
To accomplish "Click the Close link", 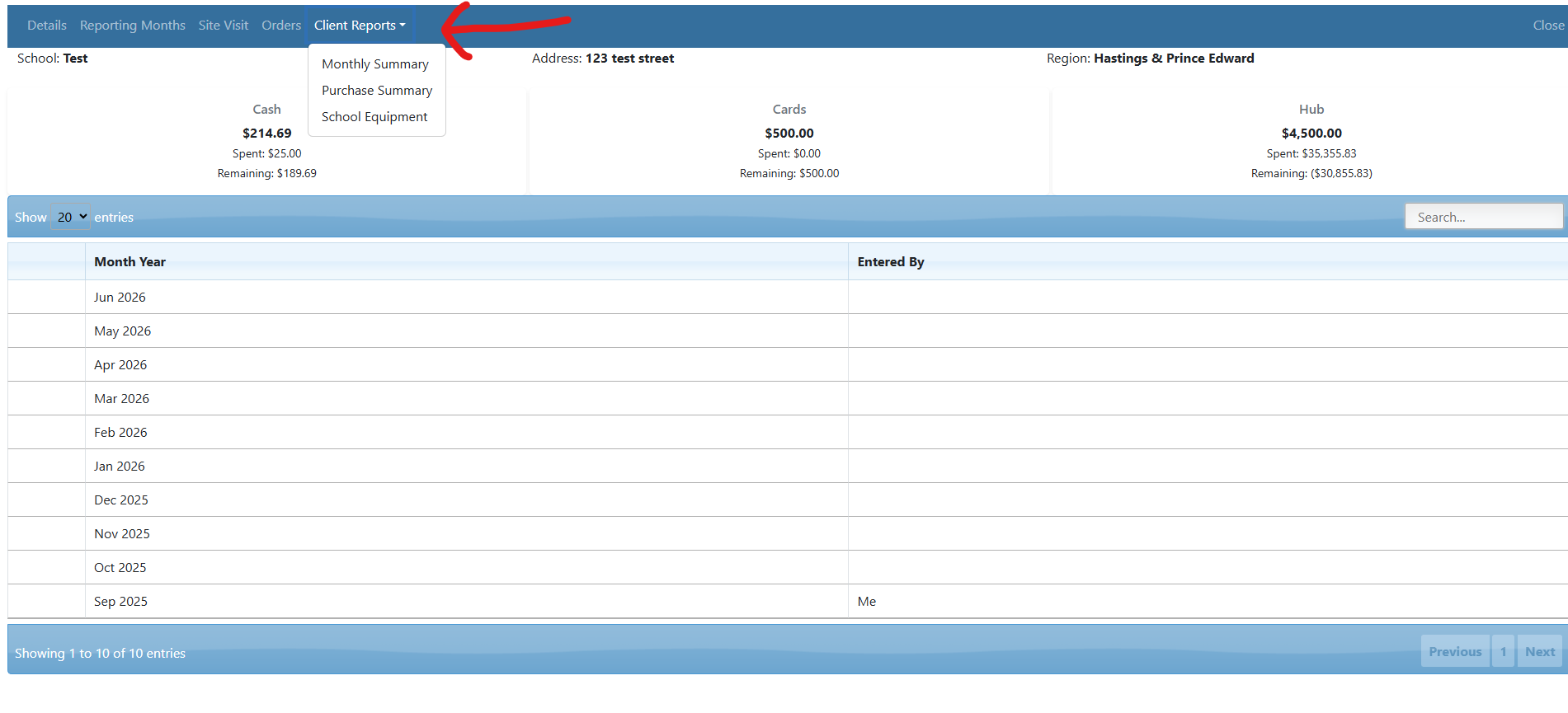I will click(1547, 26).
